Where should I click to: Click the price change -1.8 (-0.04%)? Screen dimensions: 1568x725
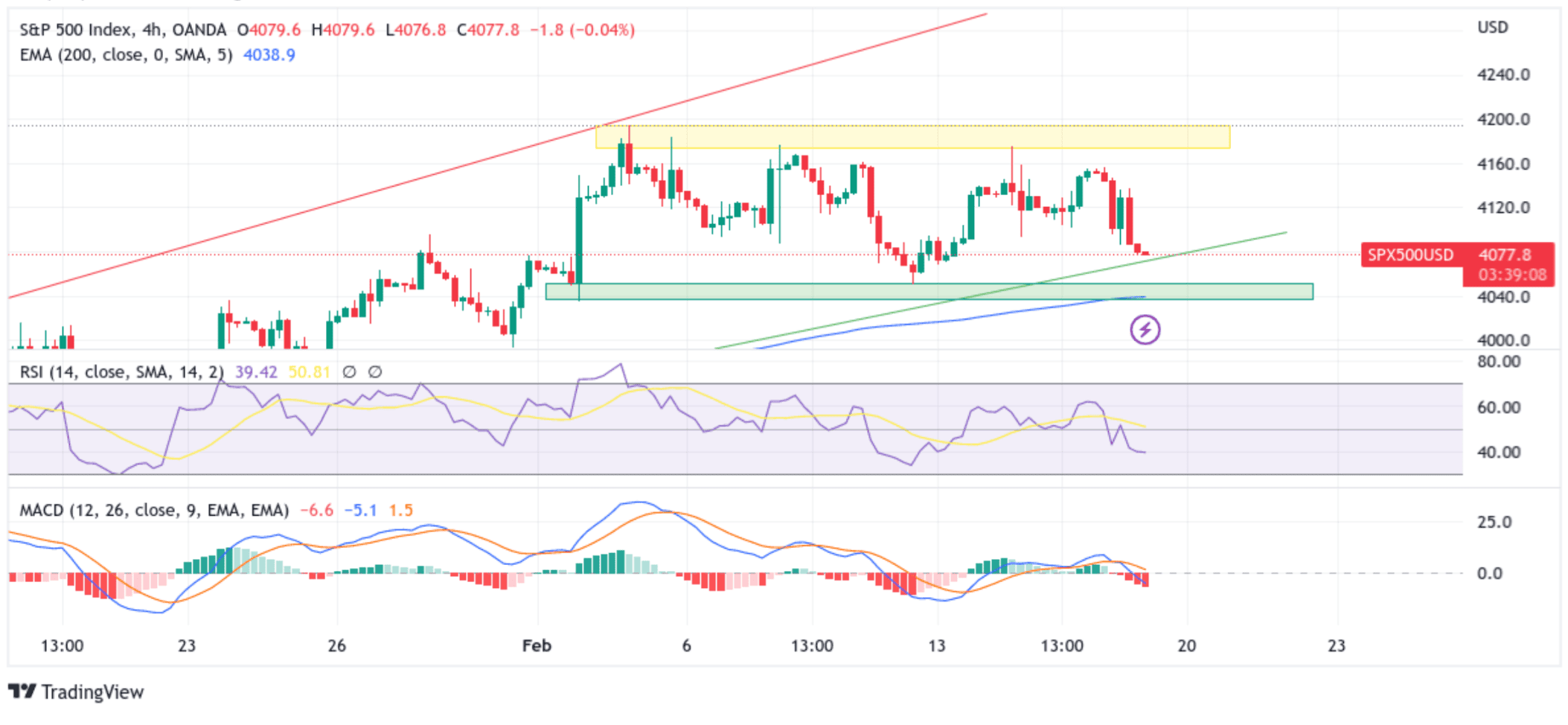583,30
